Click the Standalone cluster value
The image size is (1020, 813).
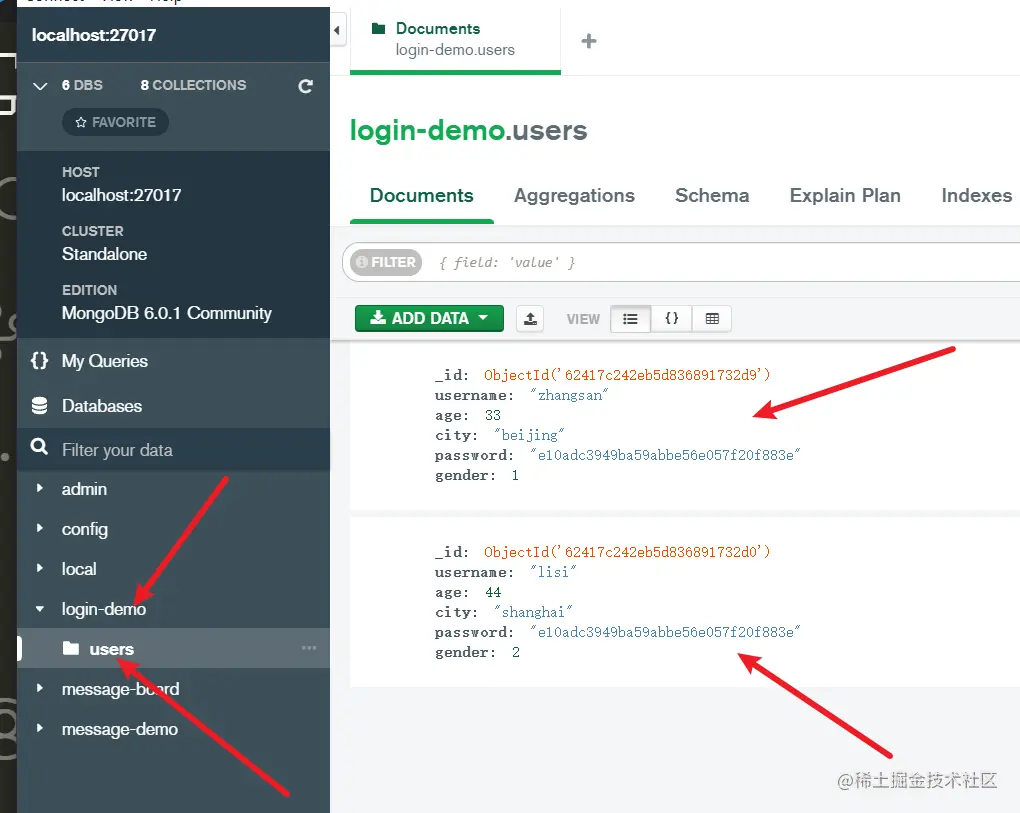[104, 254]
